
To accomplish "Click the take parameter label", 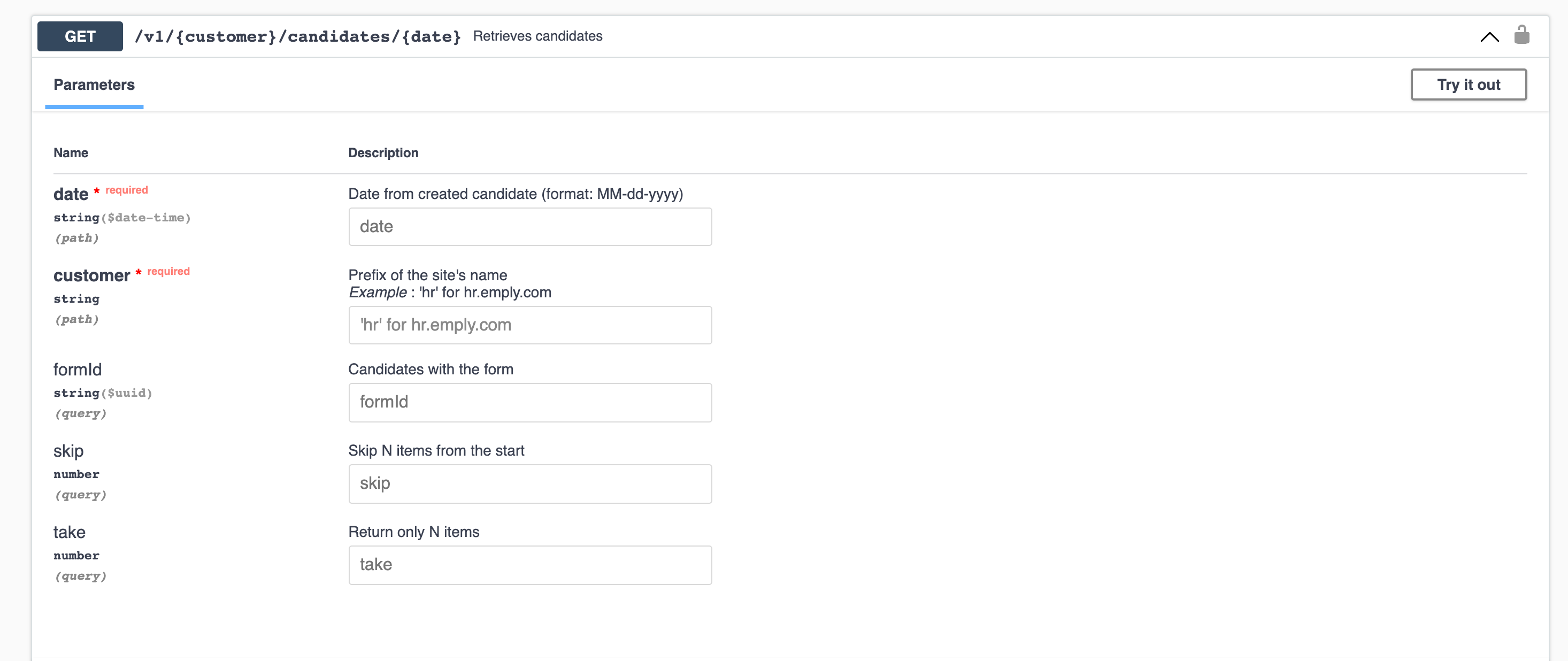I will click(70, 532).
